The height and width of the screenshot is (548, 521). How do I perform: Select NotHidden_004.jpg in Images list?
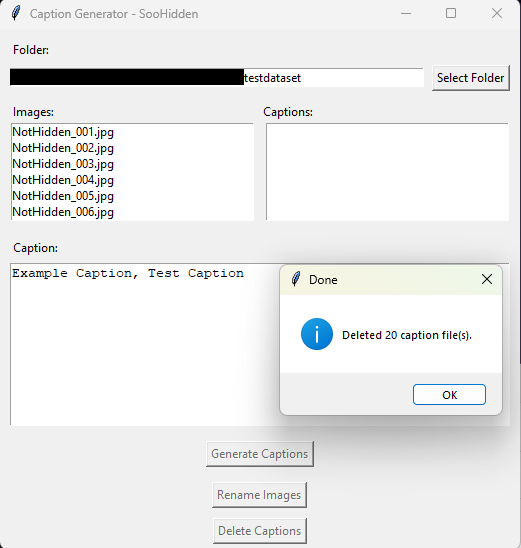click(x=132, y=180)
